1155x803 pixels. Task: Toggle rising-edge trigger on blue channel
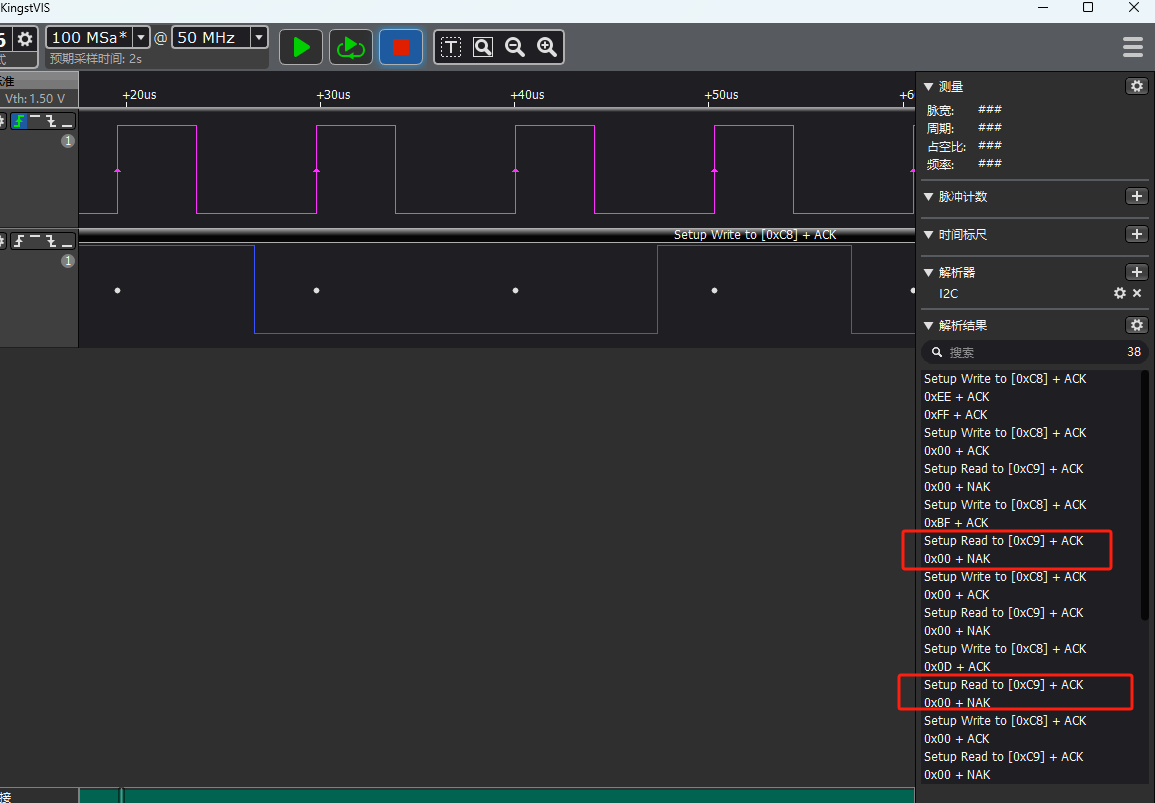coord(19,241)
